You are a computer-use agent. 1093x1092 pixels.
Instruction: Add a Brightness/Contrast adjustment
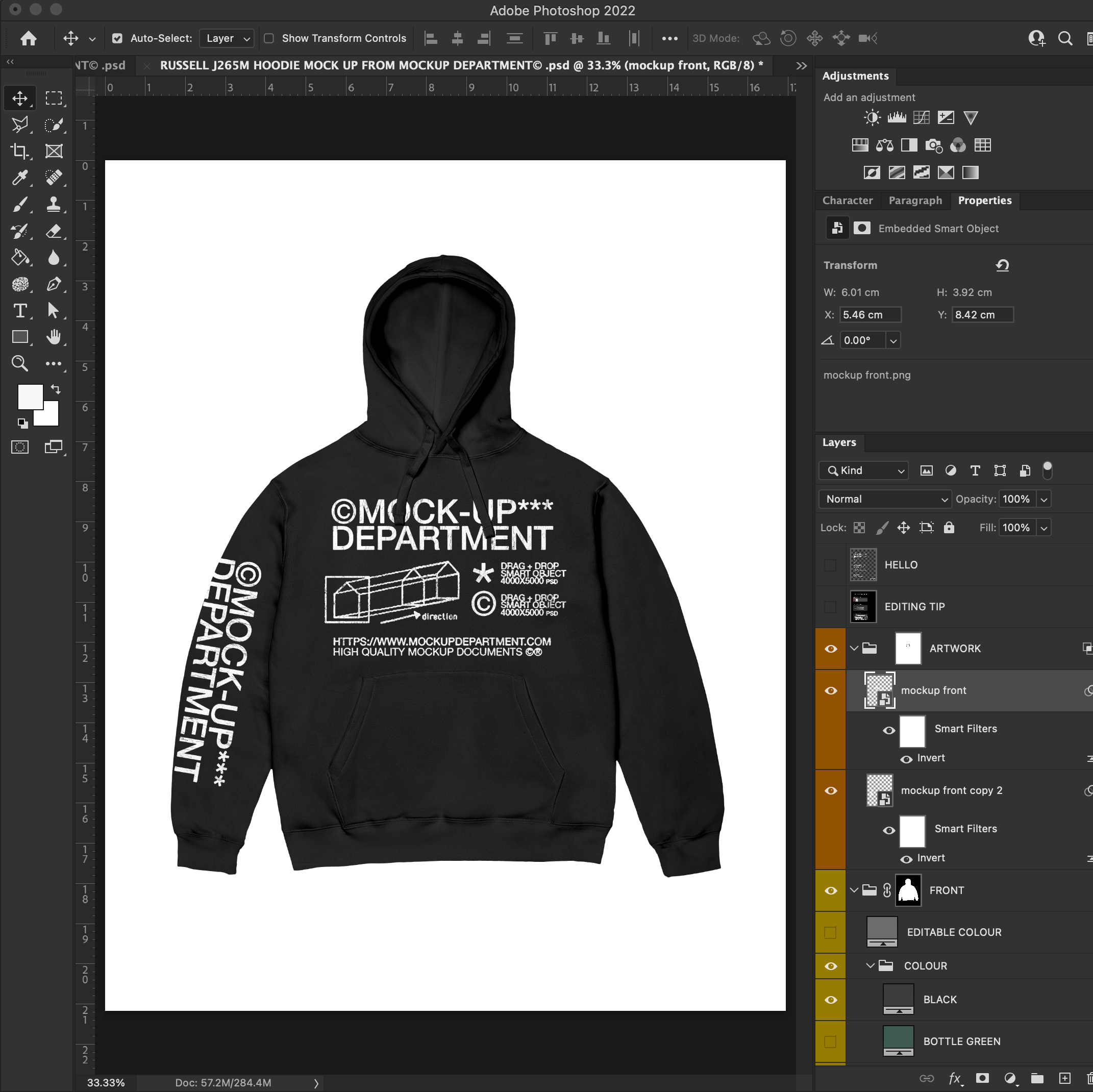tap(872, 118)
